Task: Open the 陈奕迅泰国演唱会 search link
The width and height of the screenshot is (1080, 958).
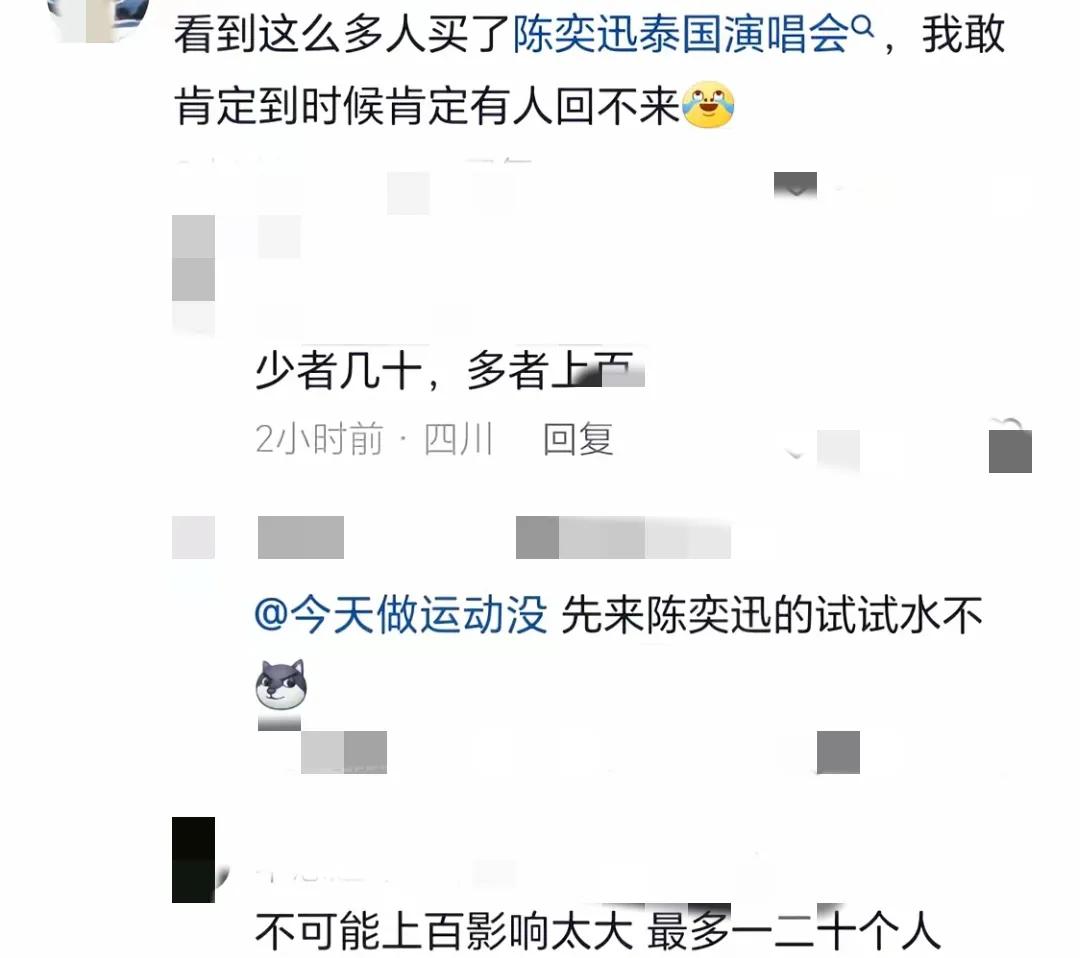Action: tap(681, 34)
